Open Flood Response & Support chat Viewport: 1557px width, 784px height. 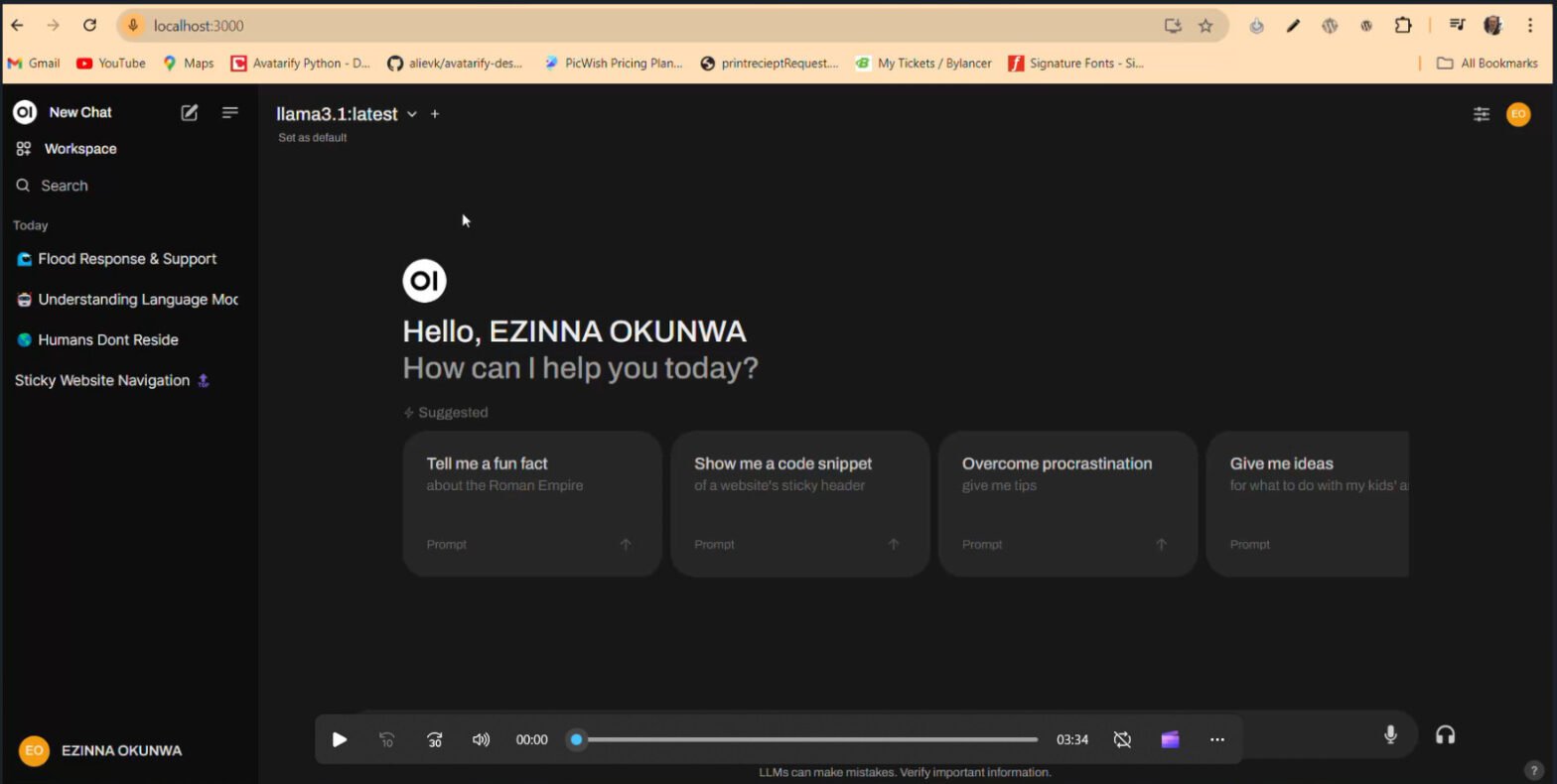127,259
